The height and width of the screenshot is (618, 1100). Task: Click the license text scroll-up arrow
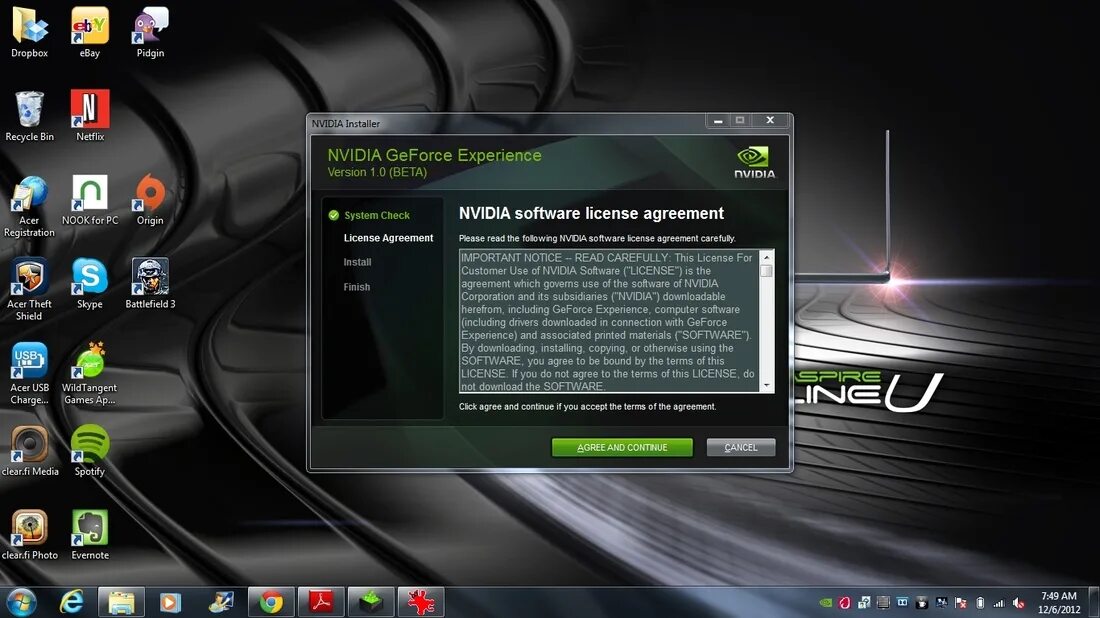[x=766, y=257]
